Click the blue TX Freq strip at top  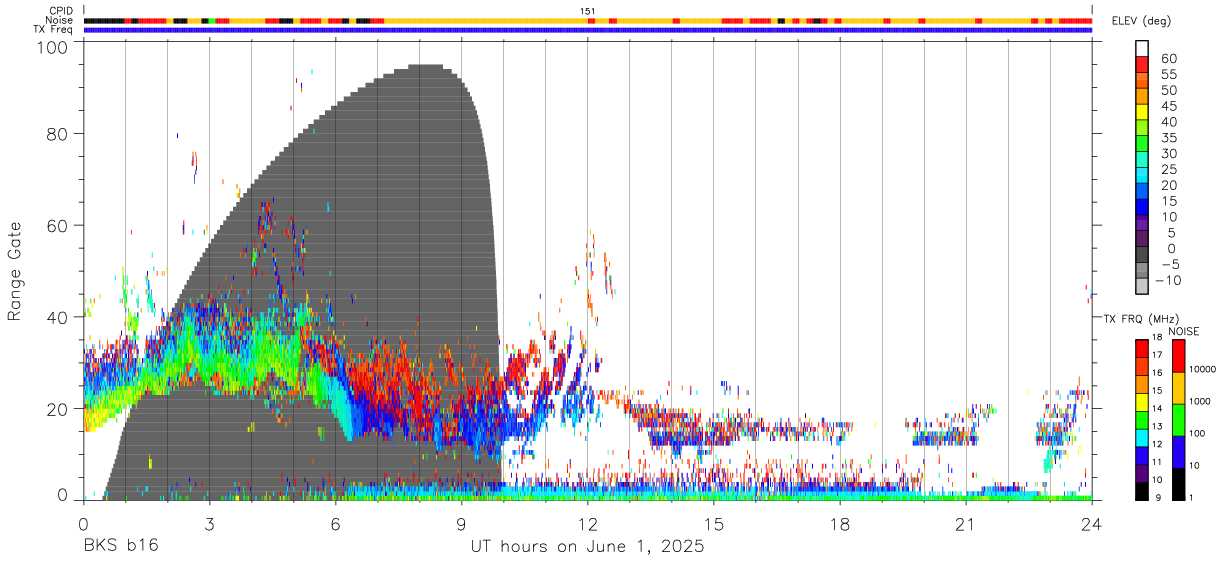[587, 29]
